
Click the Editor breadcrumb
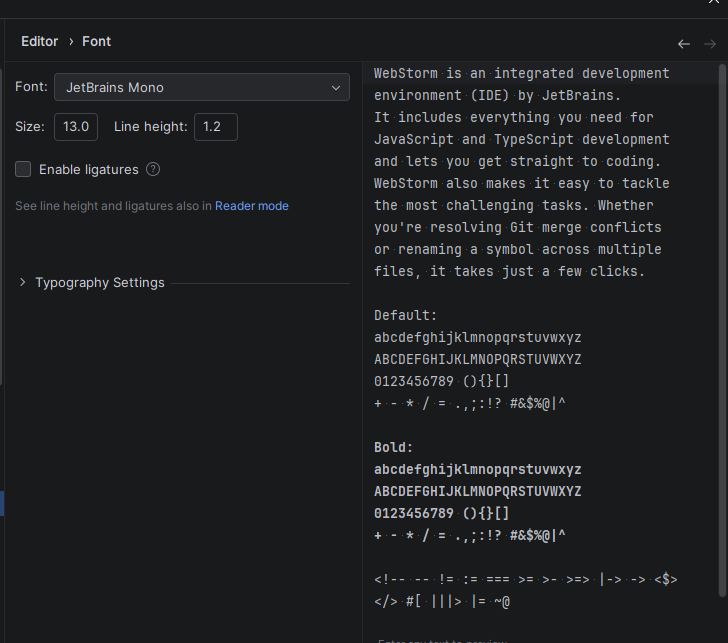click(39, 41)
